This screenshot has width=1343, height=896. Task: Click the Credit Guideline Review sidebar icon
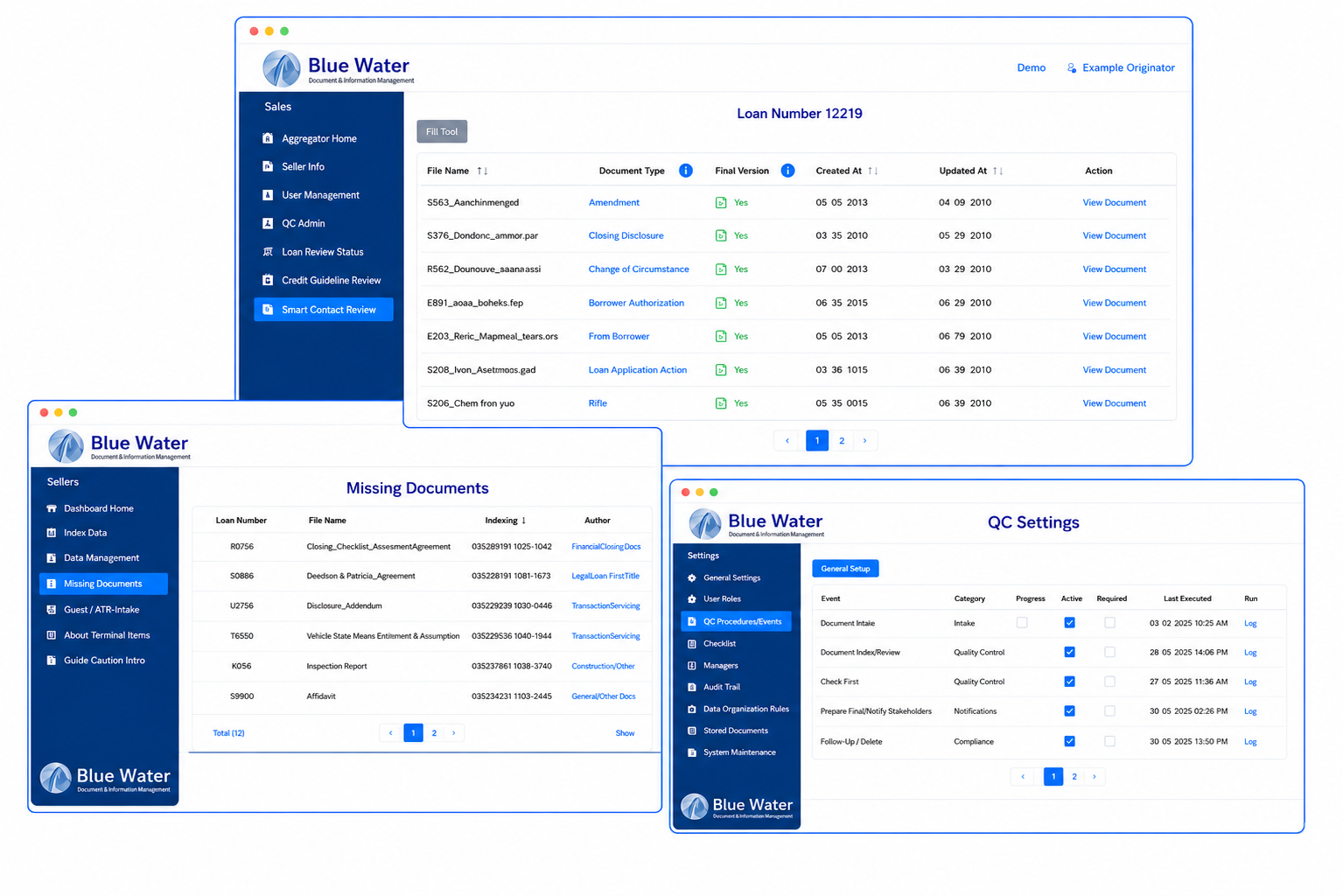pyautogui.click(x=268, y=280)
